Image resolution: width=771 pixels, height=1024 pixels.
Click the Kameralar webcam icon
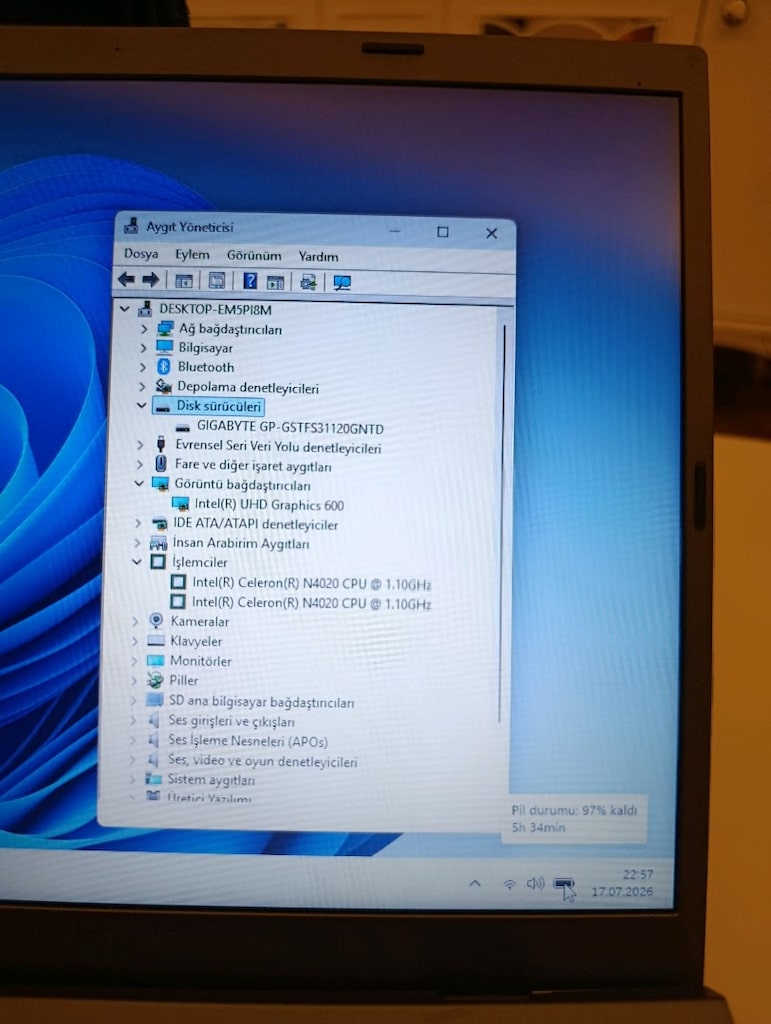[x=156, y=620]
